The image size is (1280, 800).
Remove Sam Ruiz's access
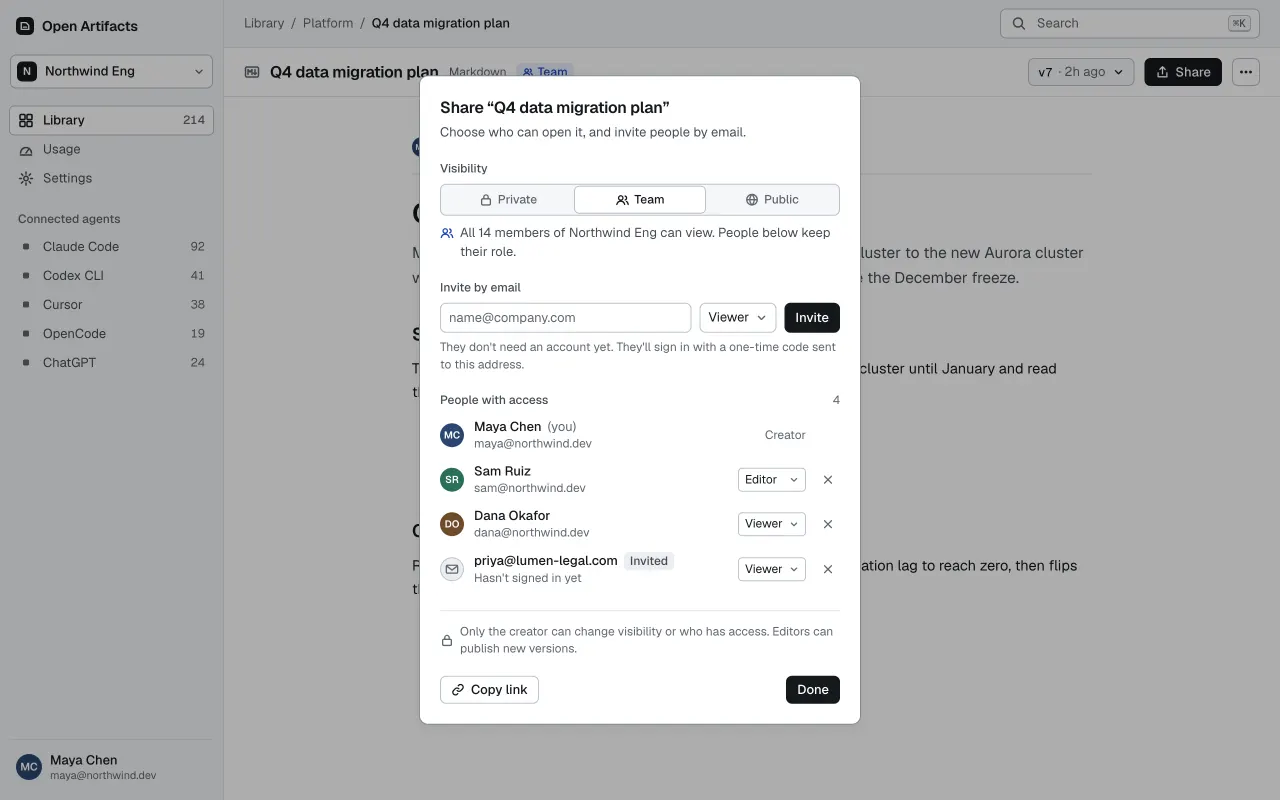828,480
